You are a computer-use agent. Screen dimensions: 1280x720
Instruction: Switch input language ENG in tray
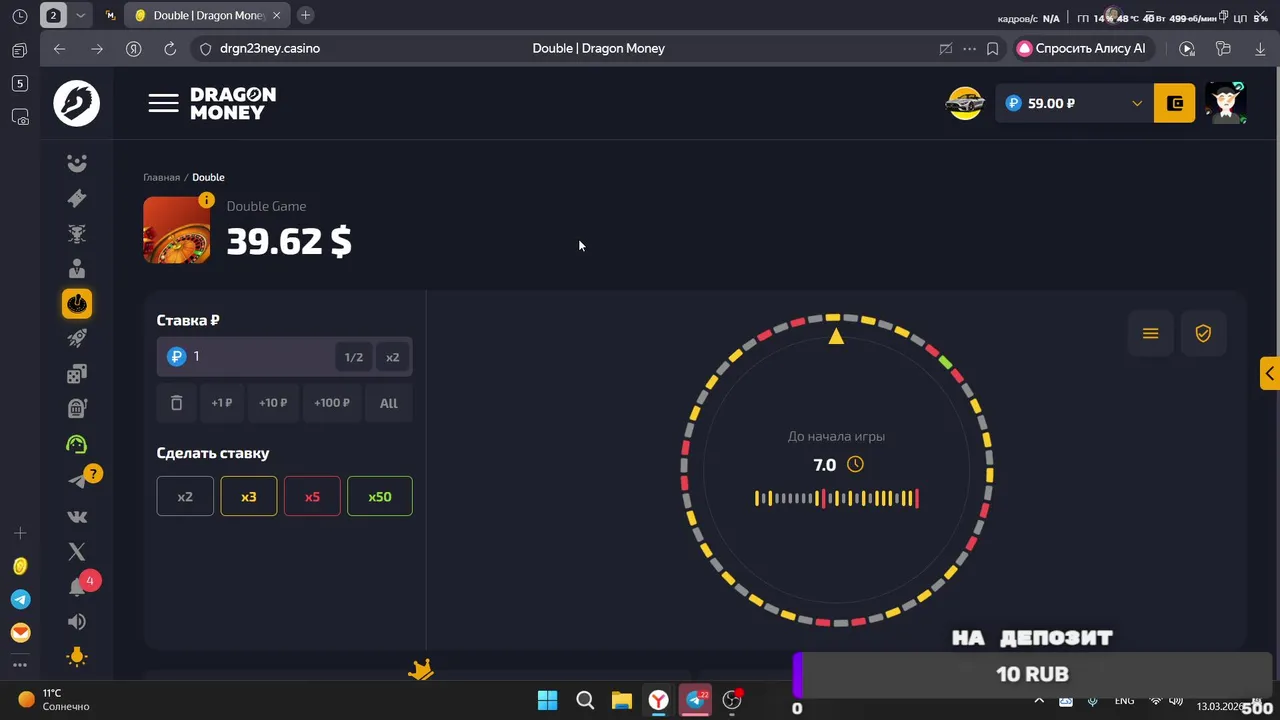[x=1124, y=701]
